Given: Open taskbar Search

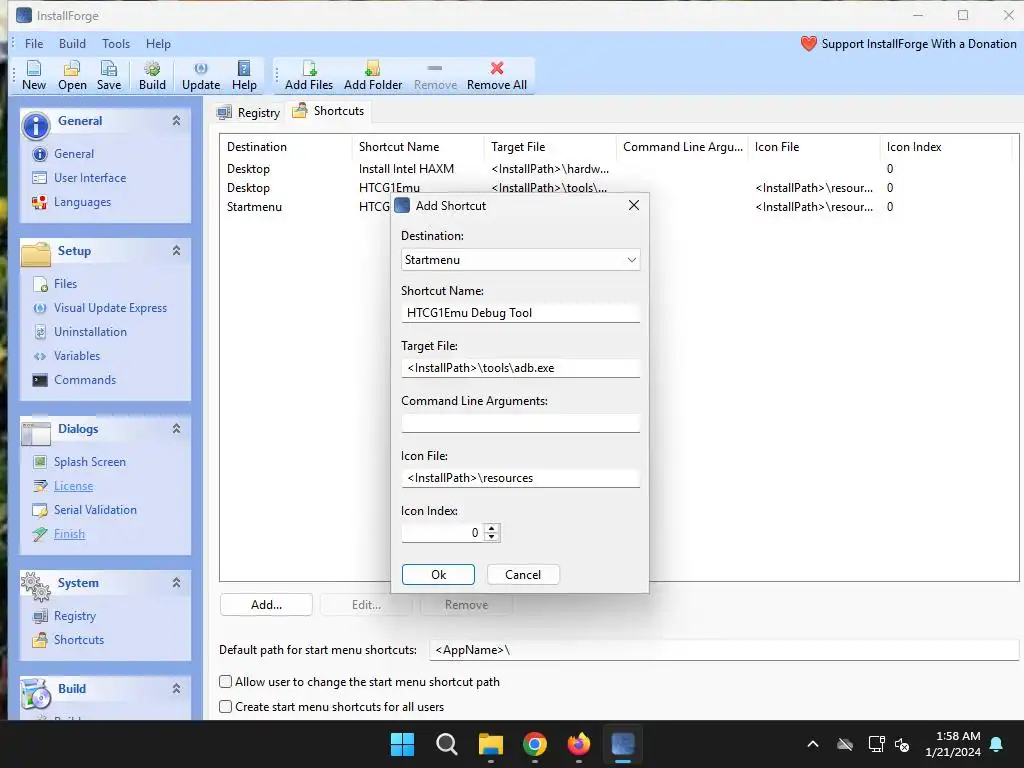Looking at the screenshot, I should click(447, 744).
